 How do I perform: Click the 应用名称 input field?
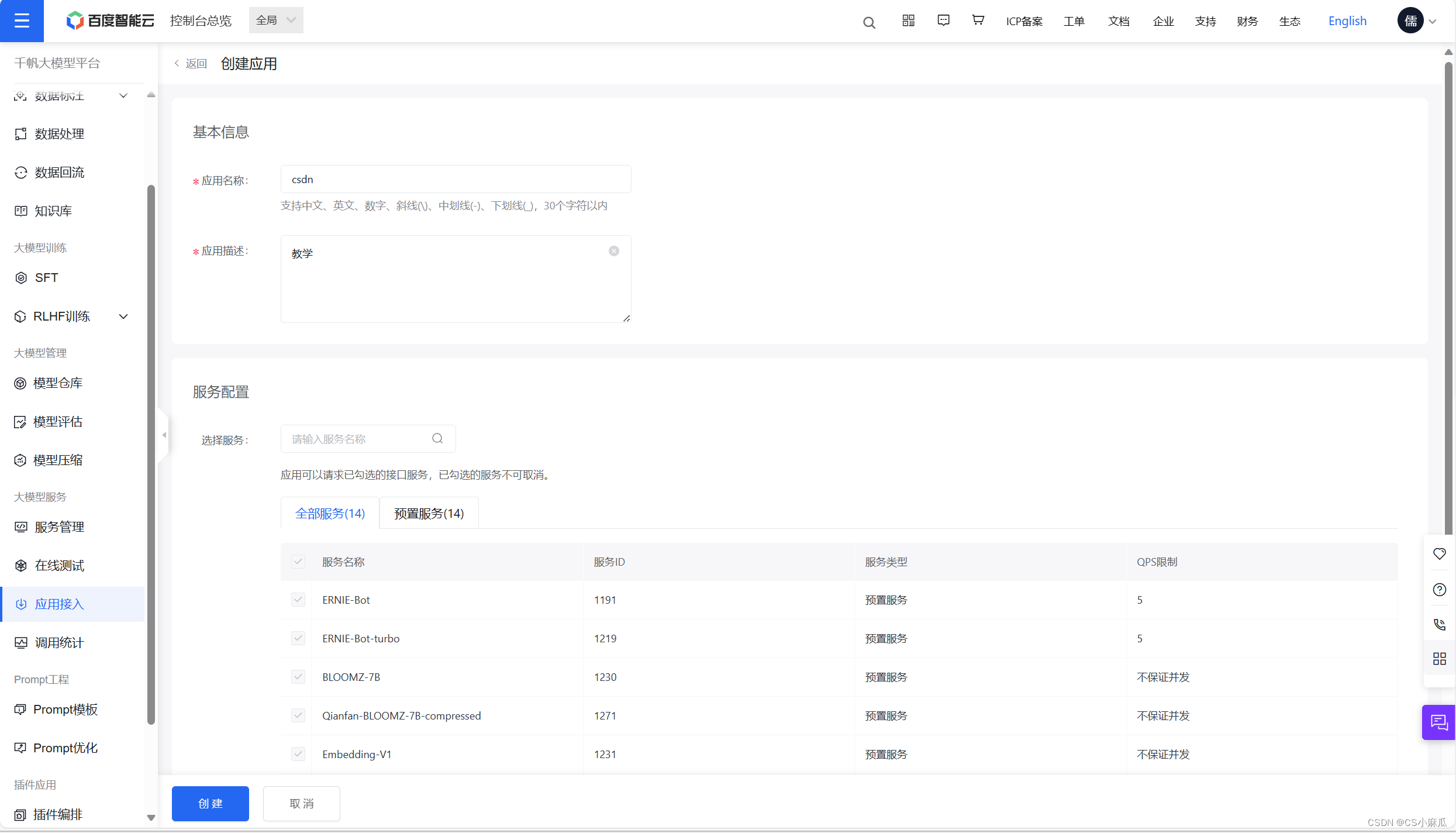455,179
